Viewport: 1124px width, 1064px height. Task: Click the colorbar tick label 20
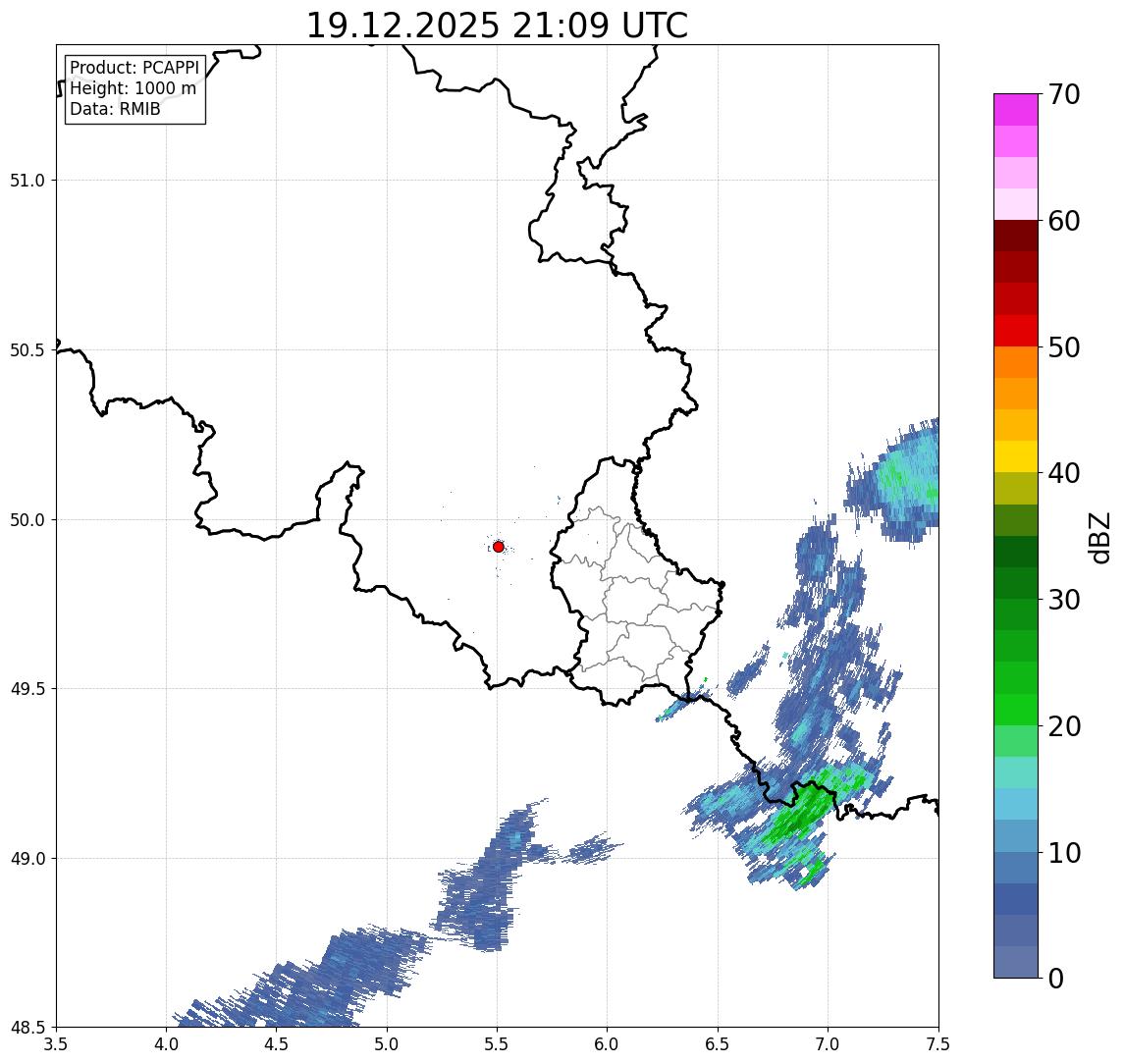(x=1064, y=726)
